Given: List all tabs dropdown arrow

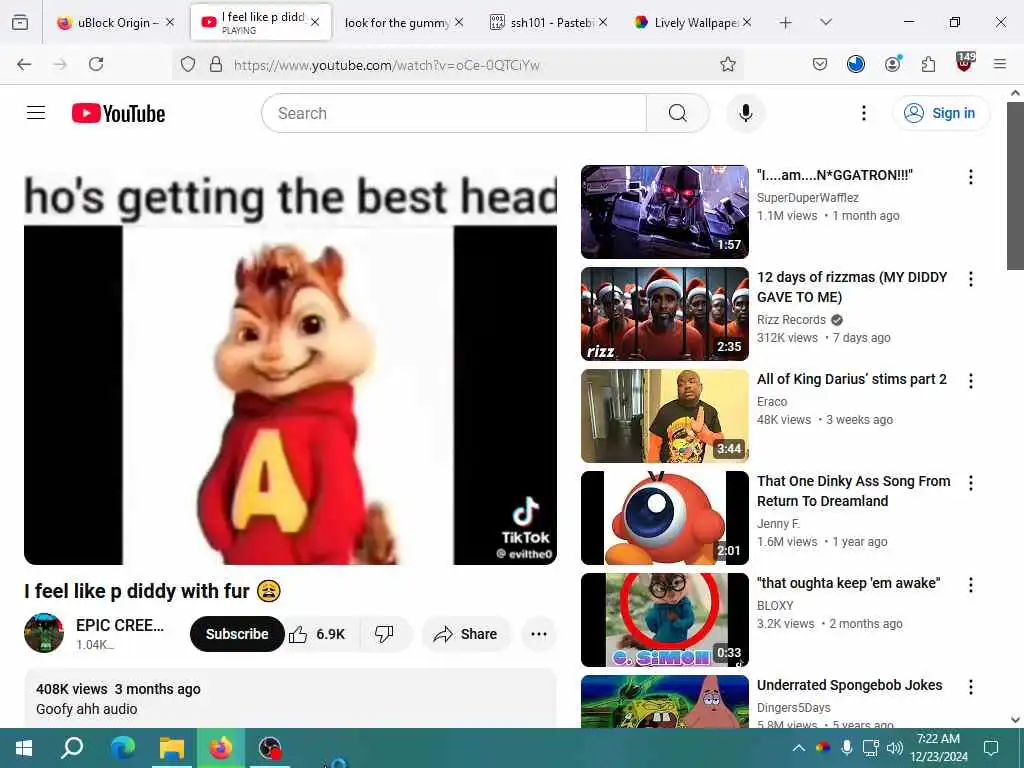Looking at the screenshot, I should point(825,22).
